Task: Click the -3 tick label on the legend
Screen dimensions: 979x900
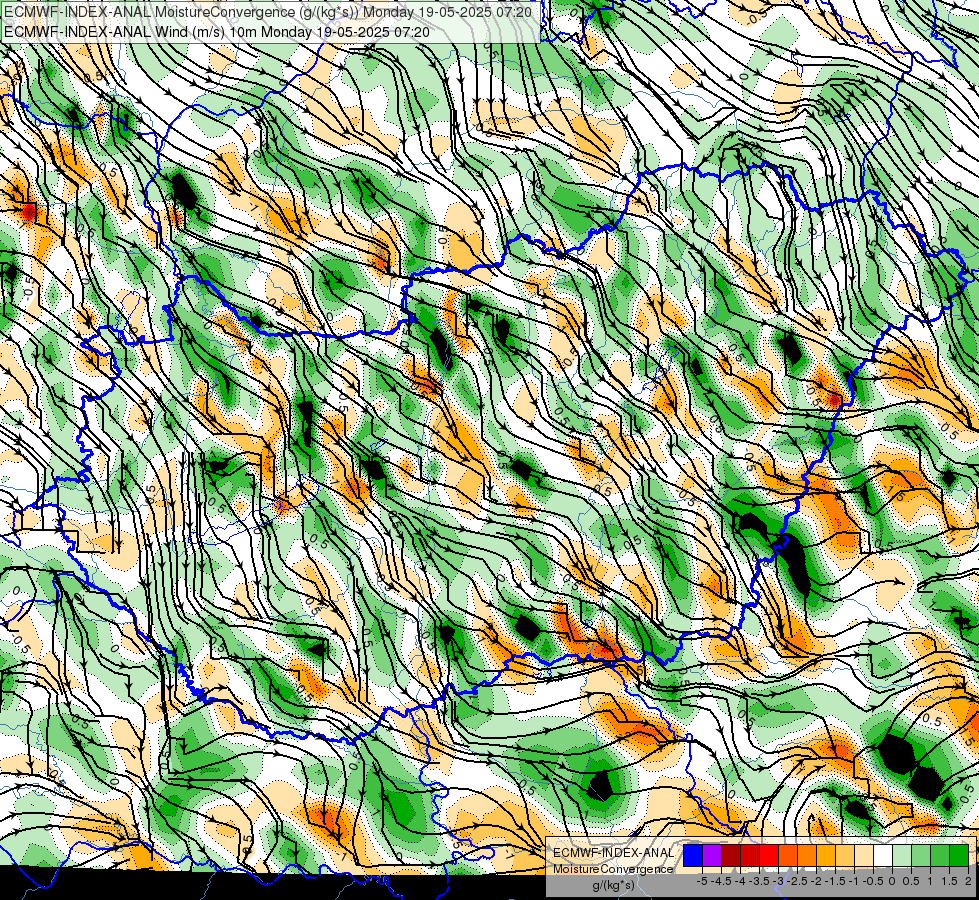Action: tap(779, 881)
